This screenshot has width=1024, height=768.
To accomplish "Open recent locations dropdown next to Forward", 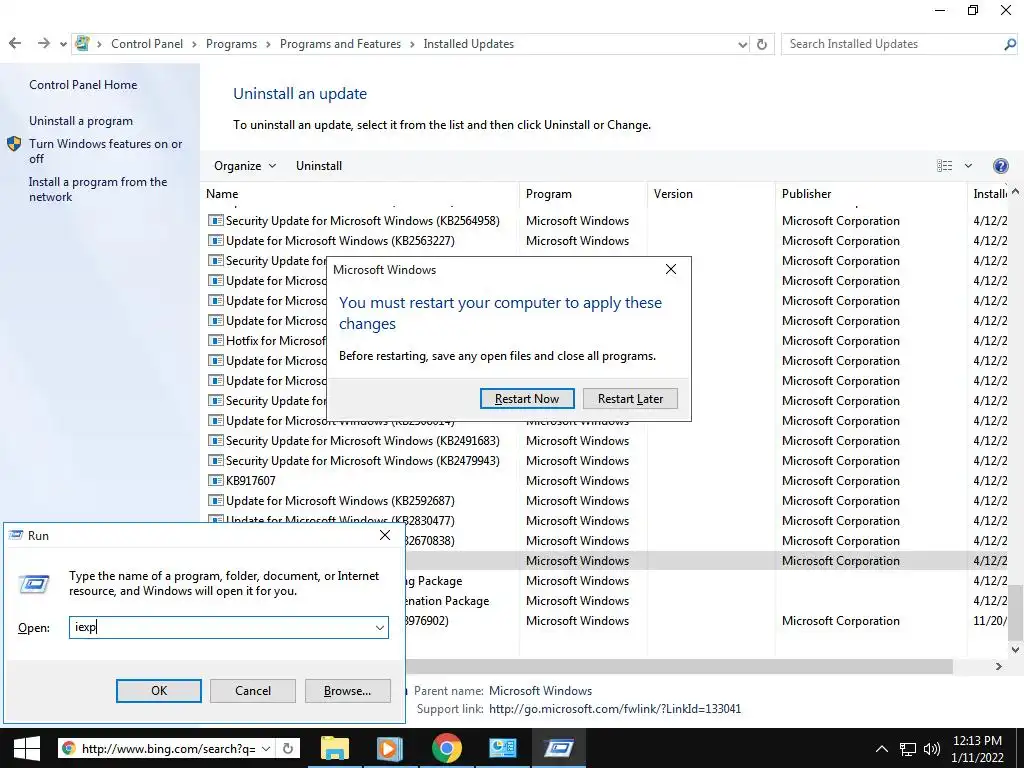I will [63, 44].
